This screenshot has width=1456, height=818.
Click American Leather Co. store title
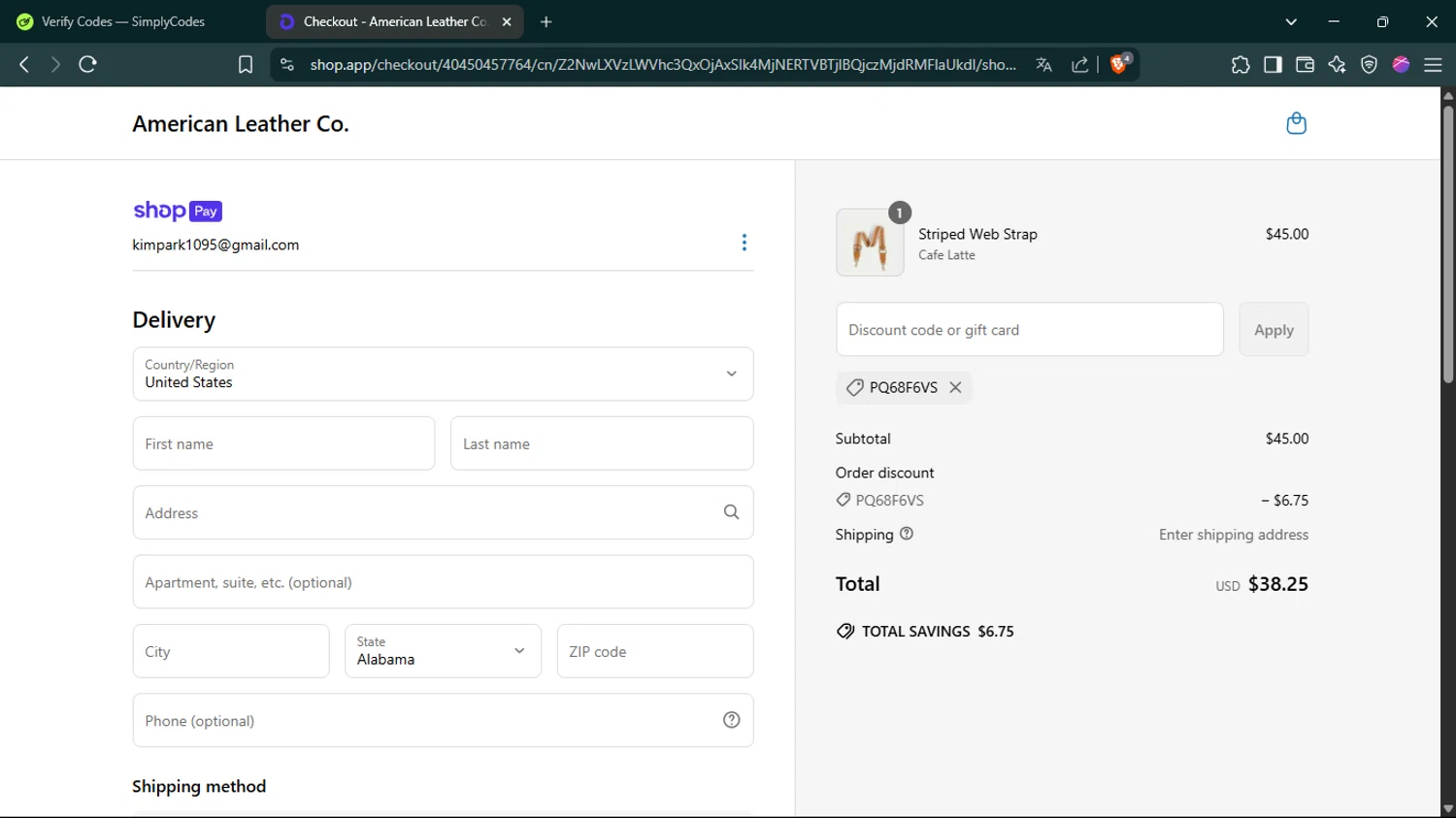click(x=241, y=124)
